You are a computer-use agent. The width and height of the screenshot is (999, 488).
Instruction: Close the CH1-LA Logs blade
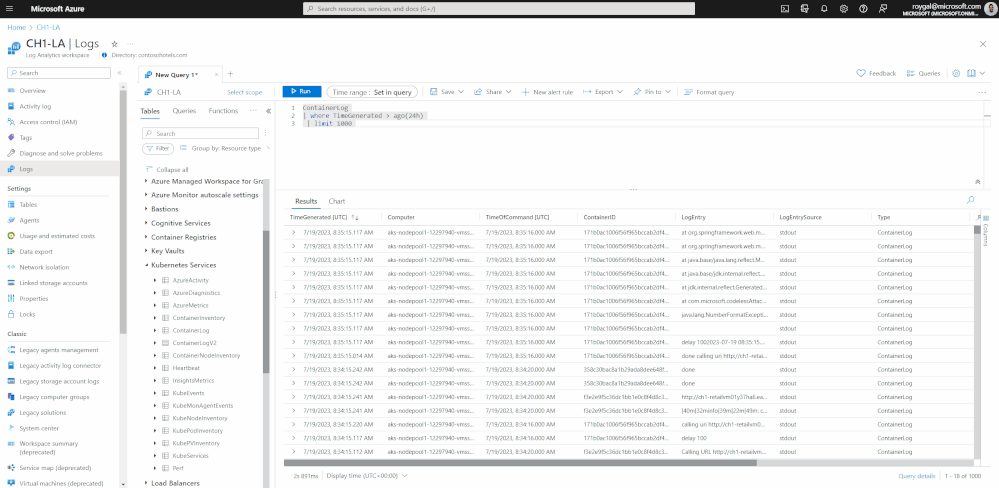point(982,44)
